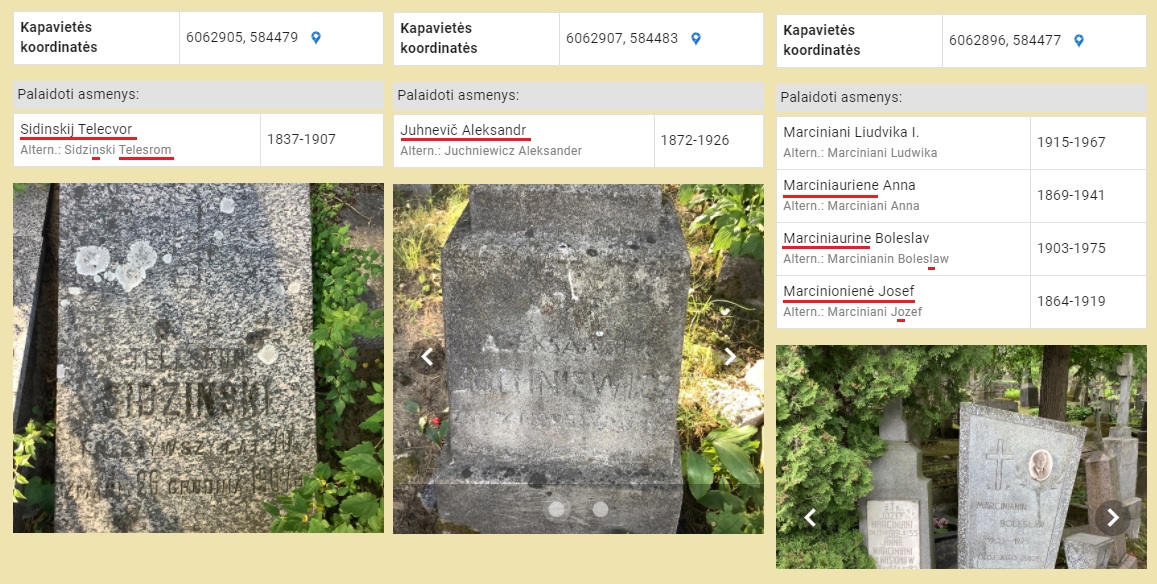Image resolution: width=1157 pixels, height=584 pixels.
Task: Open Marciniauriene Anna person entry
Action: [x=849, y=185]
